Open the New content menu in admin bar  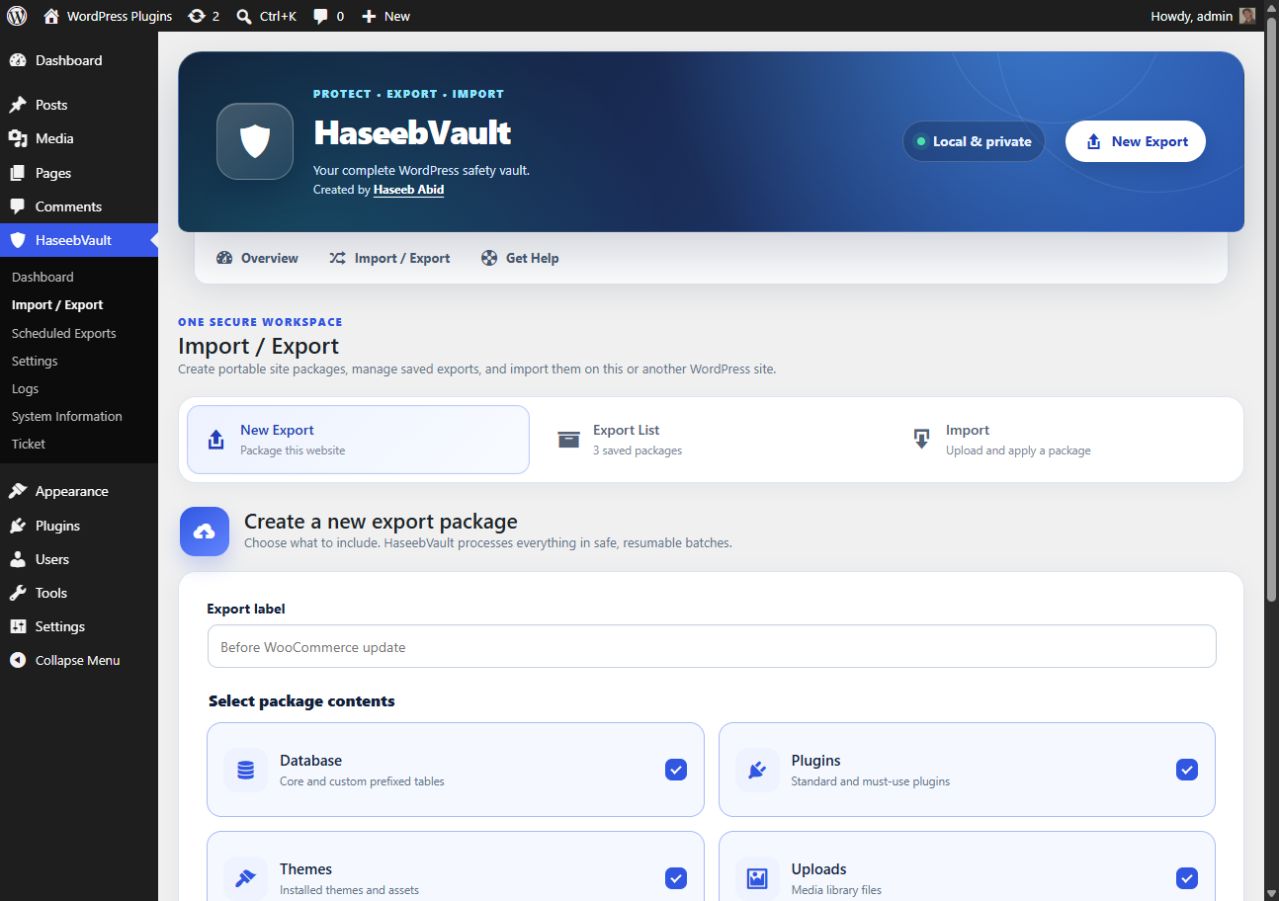[x=386, y=16]
